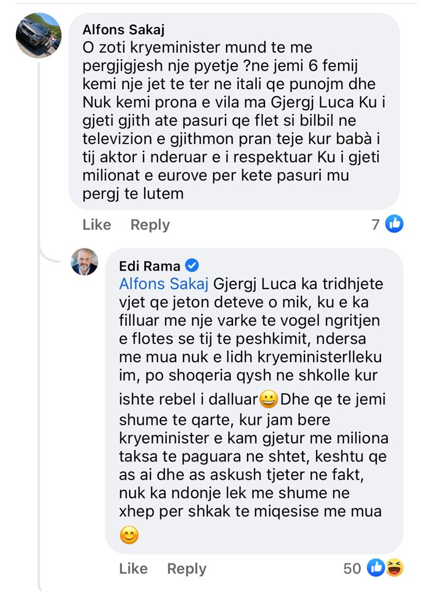427x591 pixels.
Task: Click the laughing haha reaction icon on reply
Action: (x=394, y=568)
